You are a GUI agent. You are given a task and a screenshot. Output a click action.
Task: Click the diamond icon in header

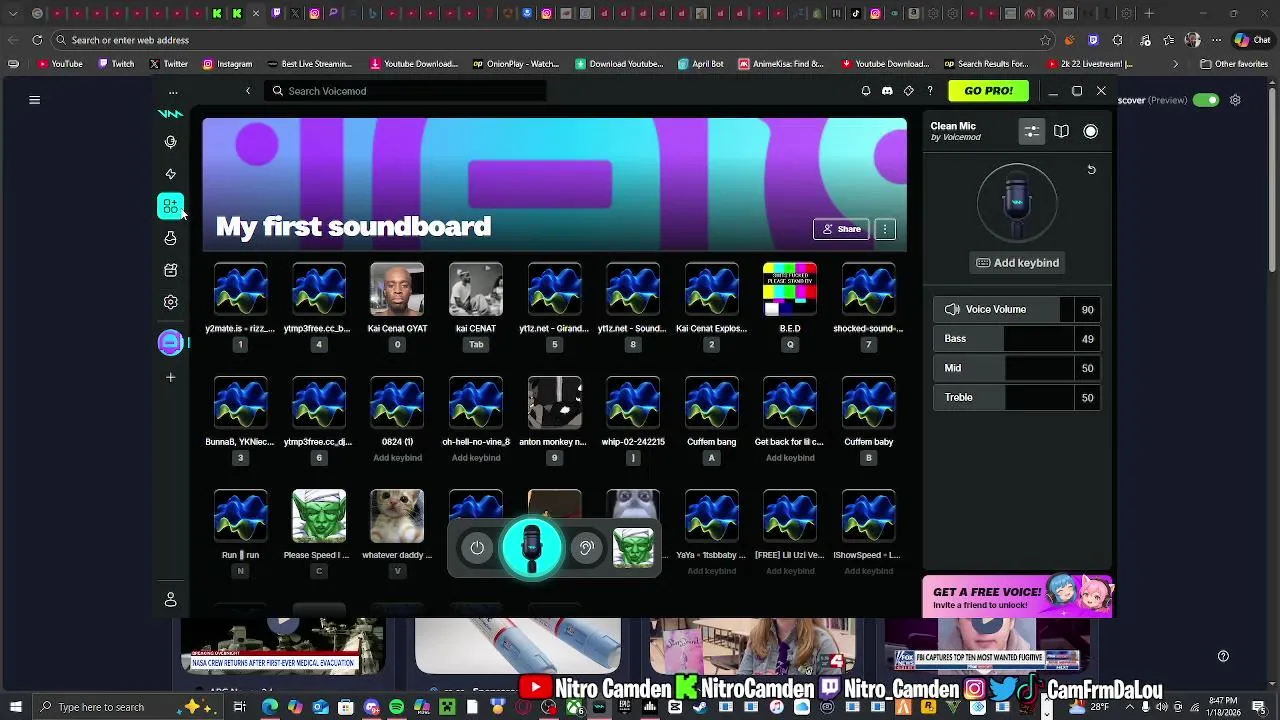point(908,91)
